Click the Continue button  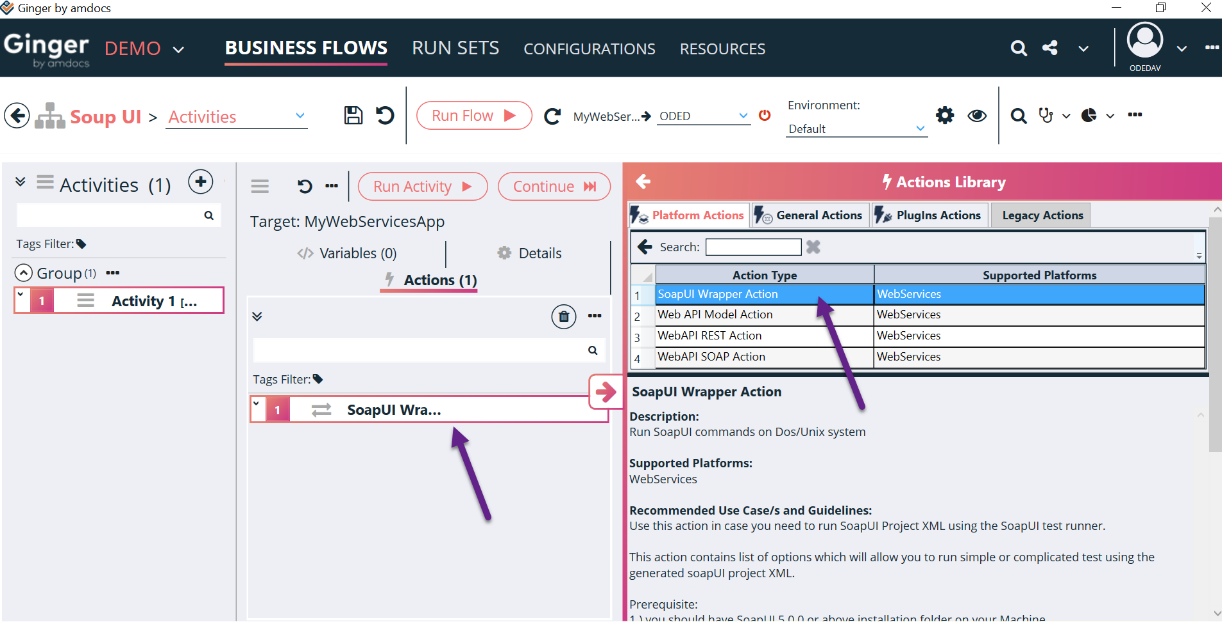tap(554, 186)
